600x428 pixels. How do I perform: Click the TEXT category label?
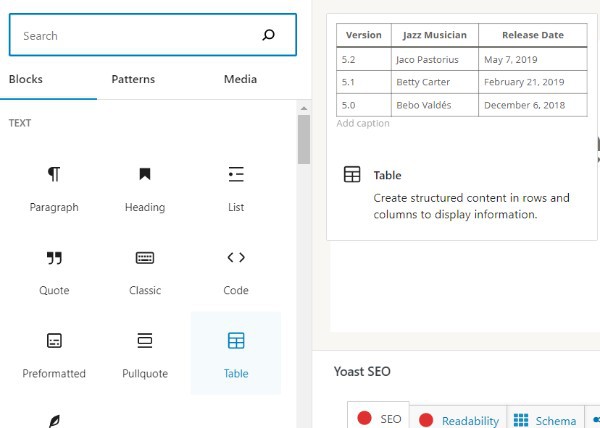point(20,123)
